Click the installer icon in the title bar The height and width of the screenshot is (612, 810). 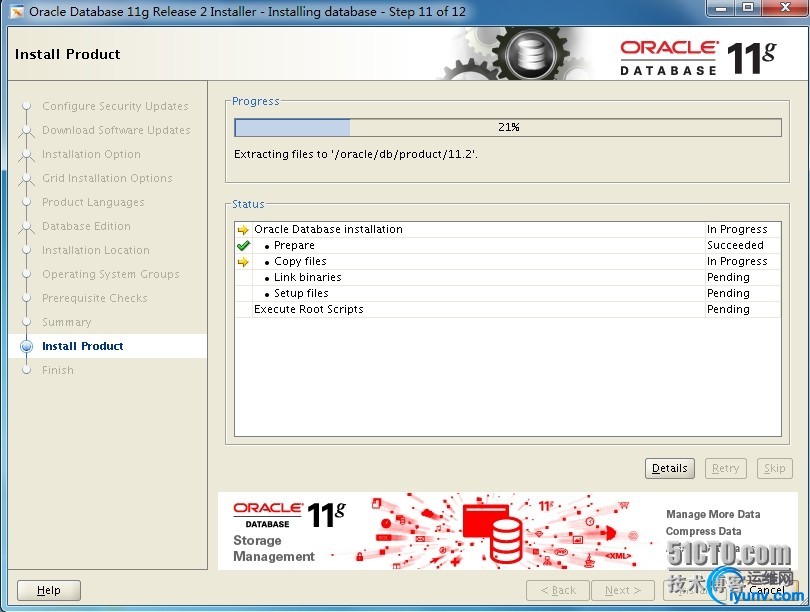[17, 11]
